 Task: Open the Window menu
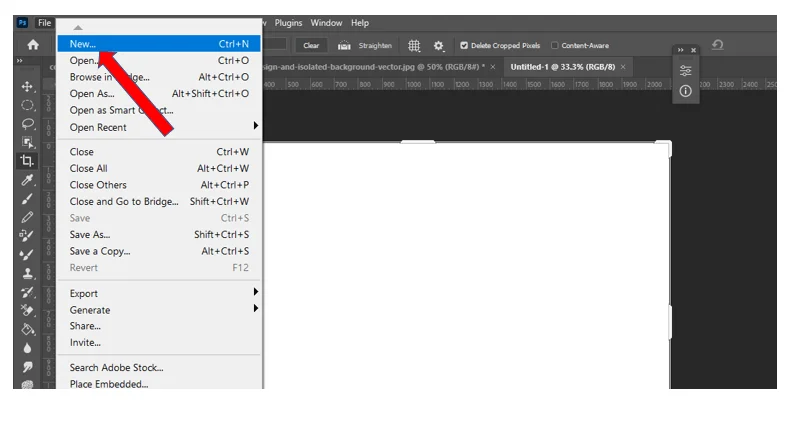(326, 23)
